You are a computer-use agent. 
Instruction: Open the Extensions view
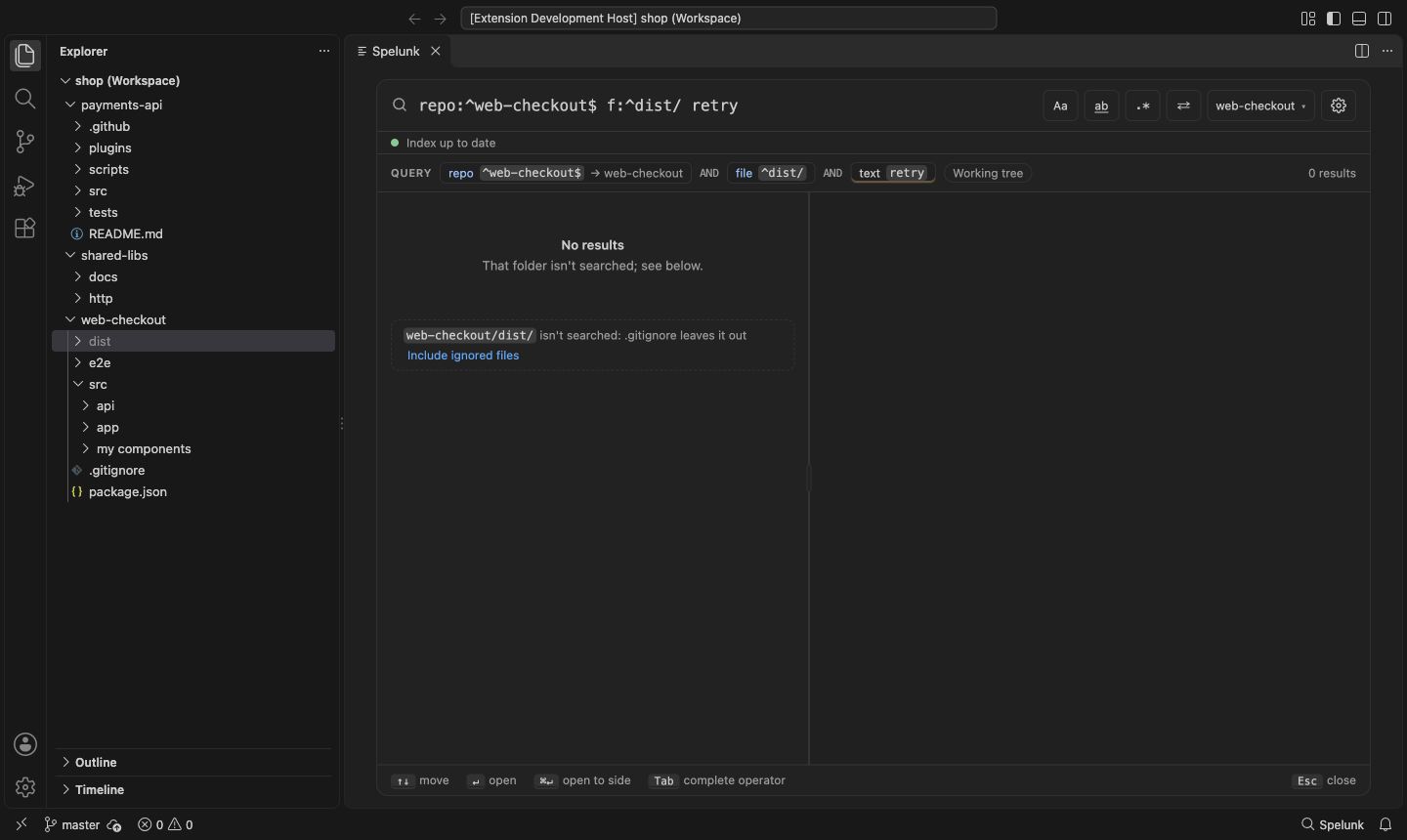pos(25,228)
